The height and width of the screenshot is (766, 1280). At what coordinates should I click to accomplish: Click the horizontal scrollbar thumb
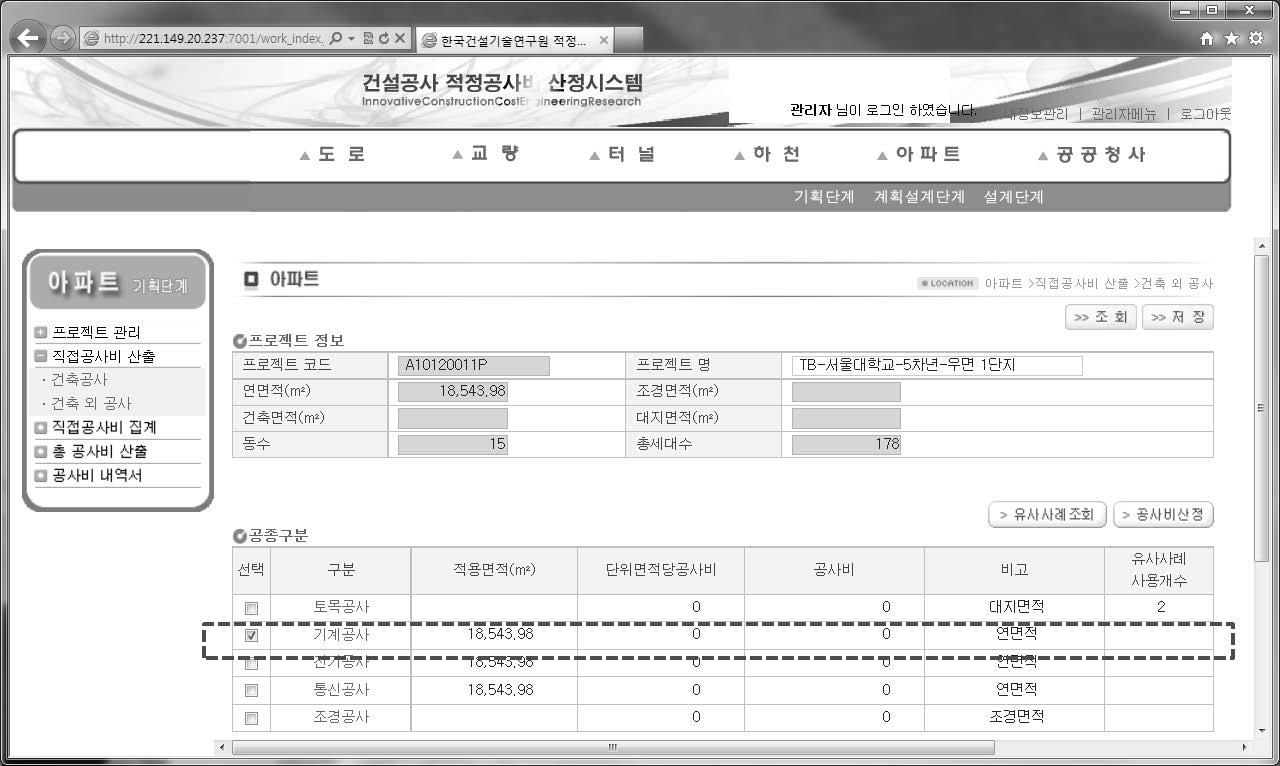coord(613,747)
